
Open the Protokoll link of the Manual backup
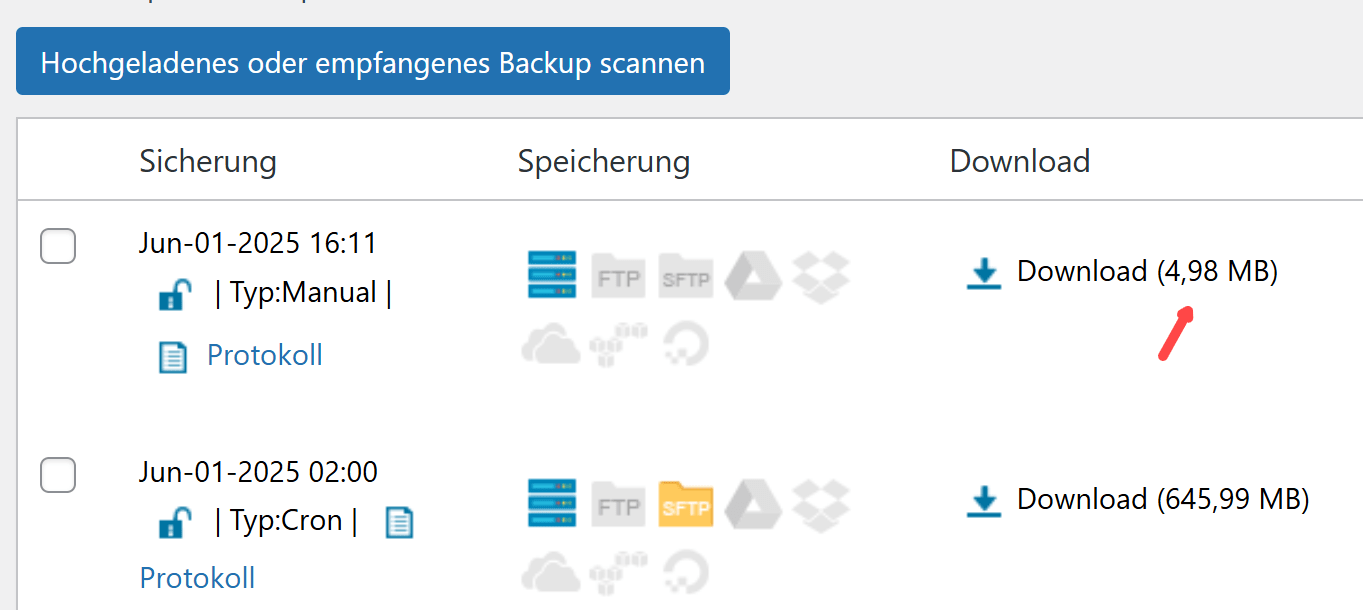[264, 356]
